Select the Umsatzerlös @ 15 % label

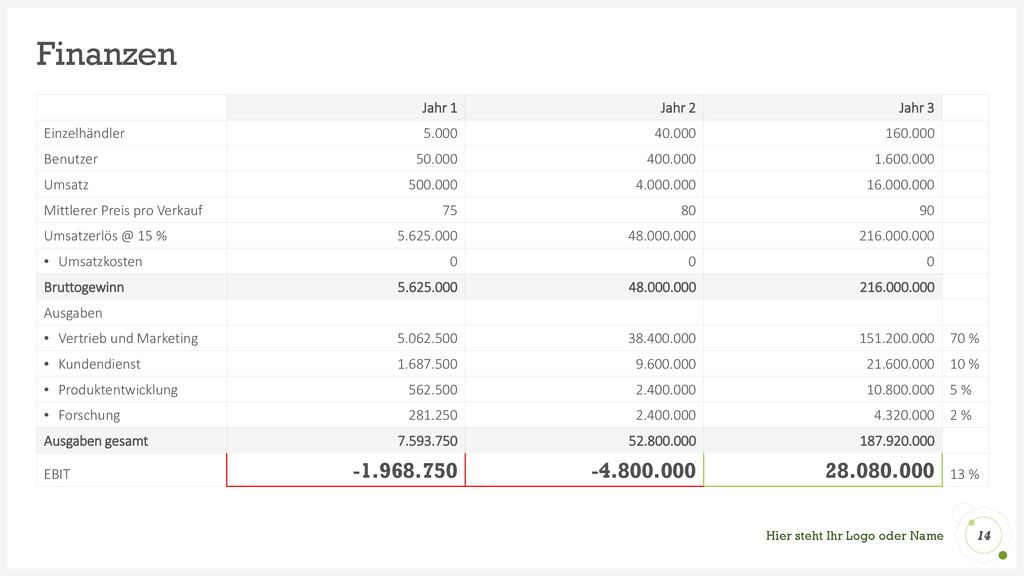pos(105,236)
